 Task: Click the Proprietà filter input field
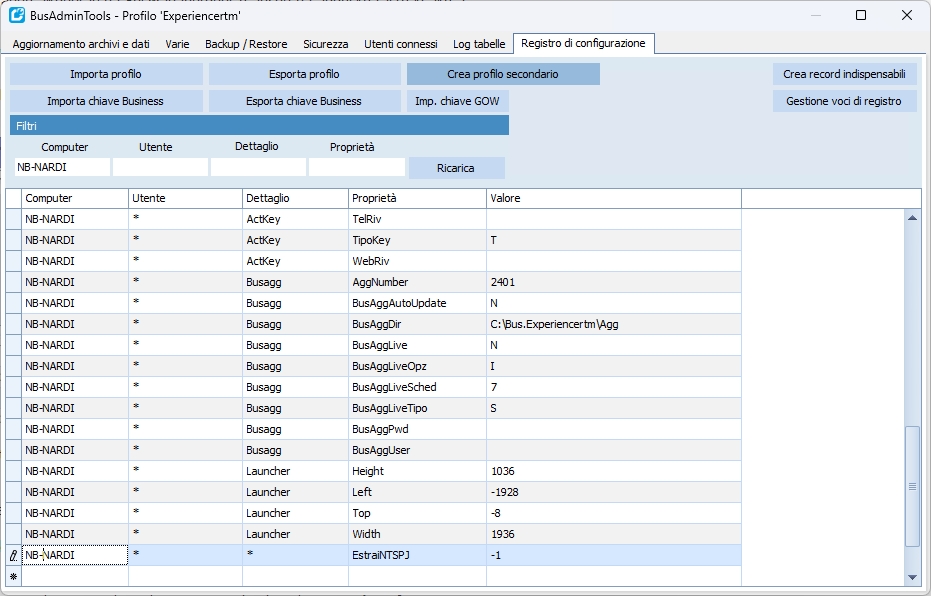point(356,167)
